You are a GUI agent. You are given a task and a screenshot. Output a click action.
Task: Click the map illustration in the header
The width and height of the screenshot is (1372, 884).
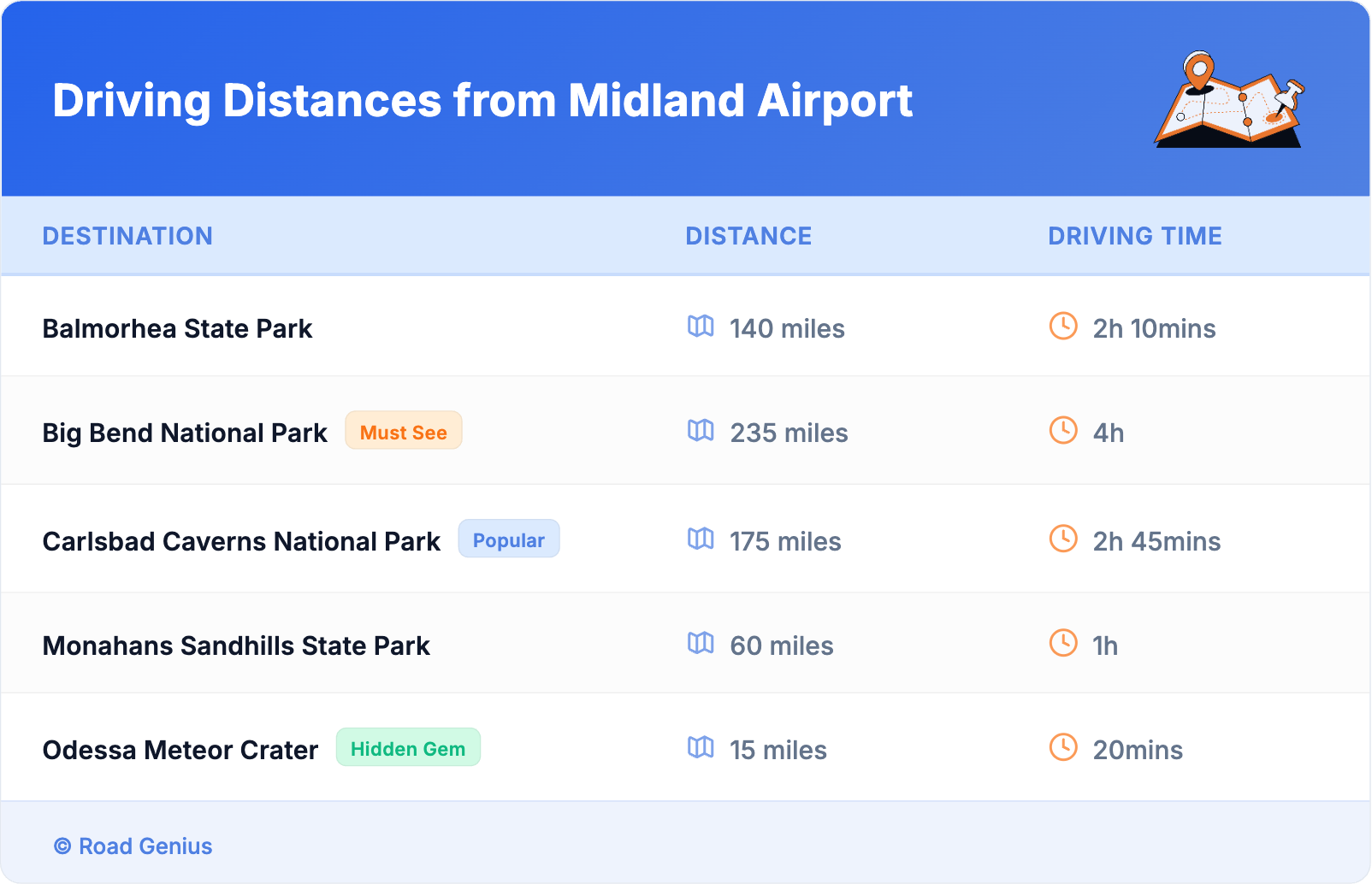pos(1229,100)
